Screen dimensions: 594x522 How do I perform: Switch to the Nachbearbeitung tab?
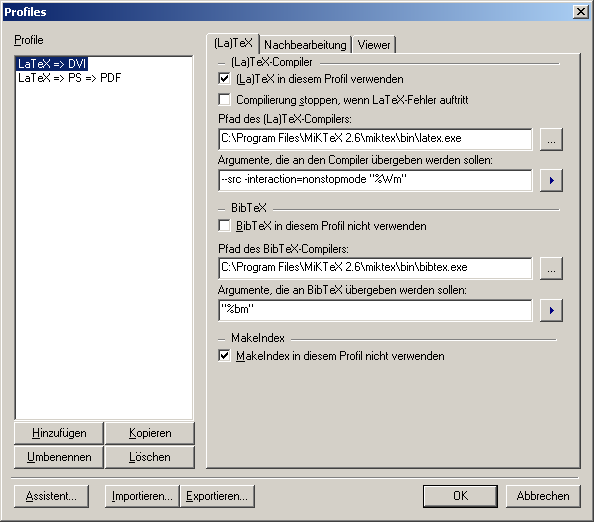[x=305, y=45]
